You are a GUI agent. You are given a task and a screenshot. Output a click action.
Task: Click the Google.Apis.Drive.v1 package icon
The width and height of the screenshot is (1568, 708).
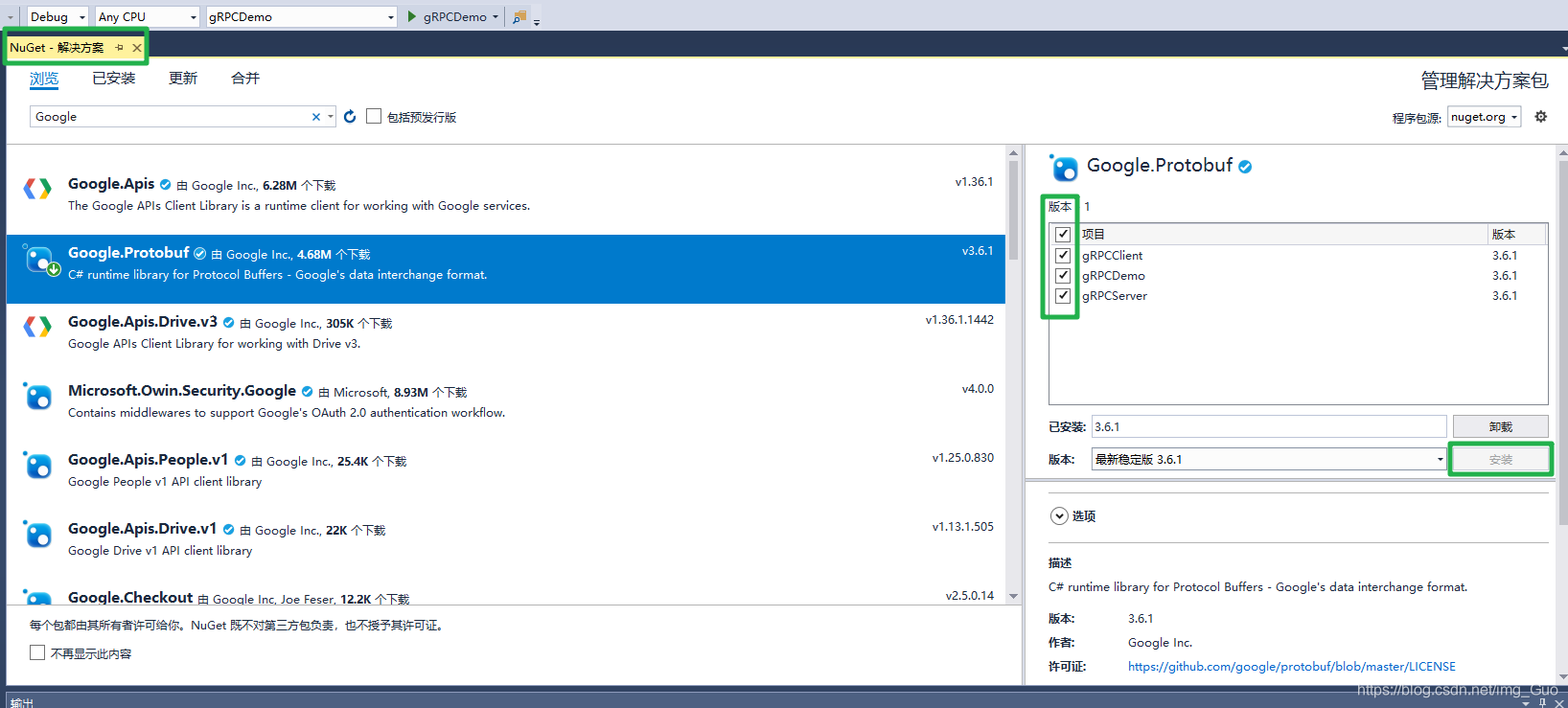(37, 534)
